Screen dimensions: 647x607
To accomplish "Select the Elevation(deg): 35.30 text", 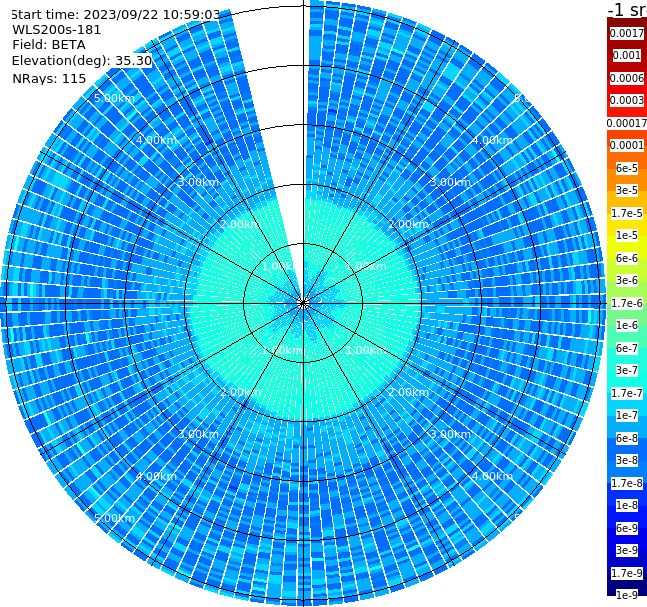I will 82,61.
